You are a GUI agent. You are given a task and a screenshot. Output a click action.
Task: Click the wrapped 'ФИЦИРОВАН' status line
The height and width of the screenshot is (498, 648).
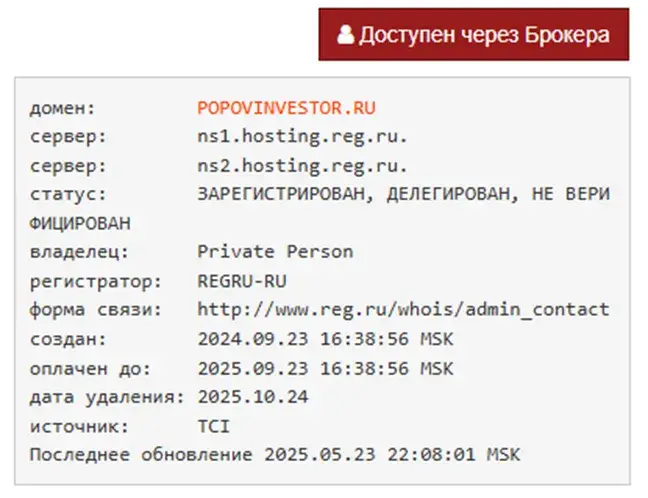tap(80, 224)
